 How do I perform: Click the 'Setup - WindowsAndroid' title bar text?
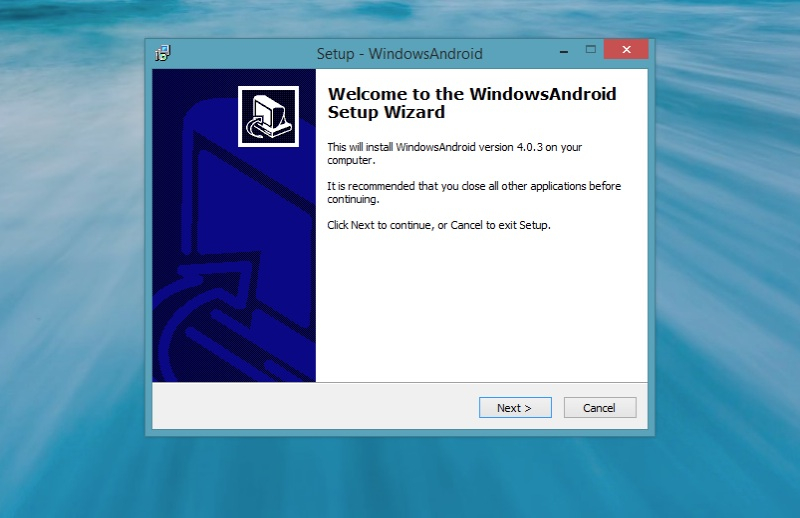click(x=399, y=54)
